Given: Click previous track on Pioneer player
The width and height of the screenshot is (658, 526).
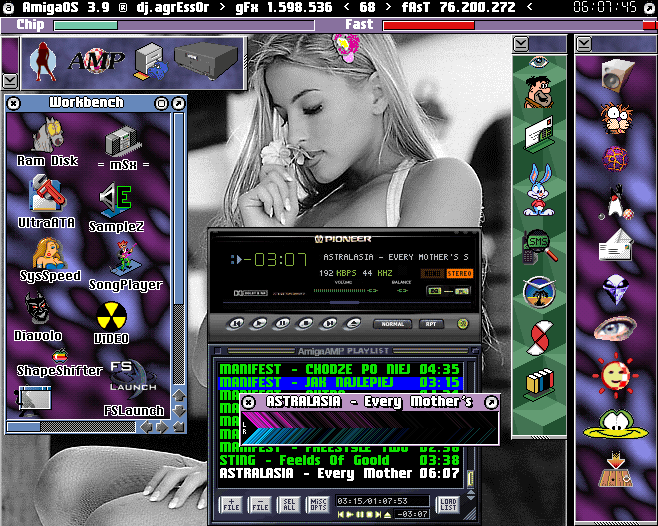Looking at the screenshot, I should pyautogui.click(x=236, y=324).
